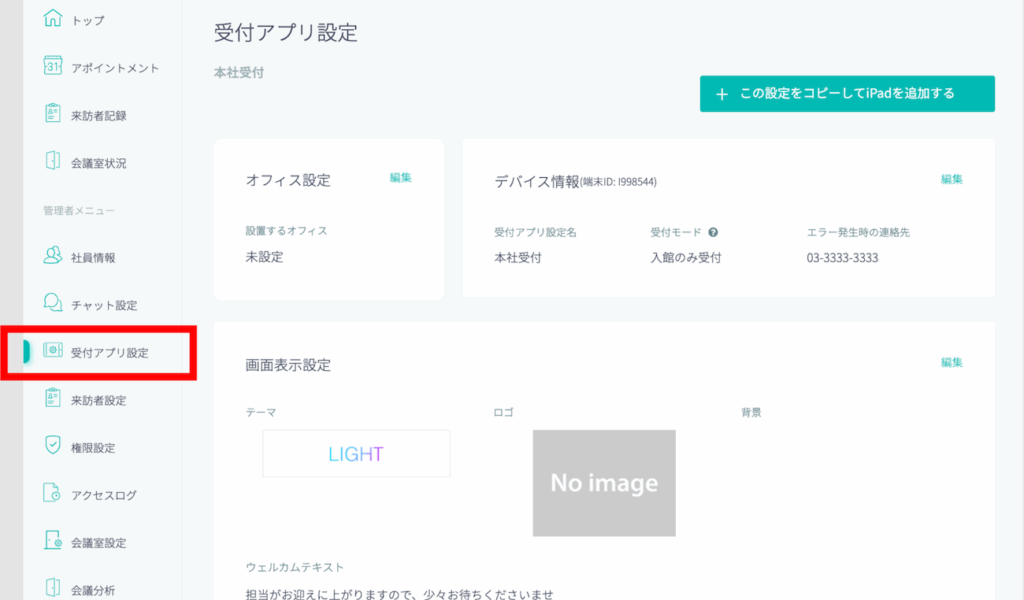Click the help icon beside 受付モード
The image size is (1024, 600).
coord(713,232)
